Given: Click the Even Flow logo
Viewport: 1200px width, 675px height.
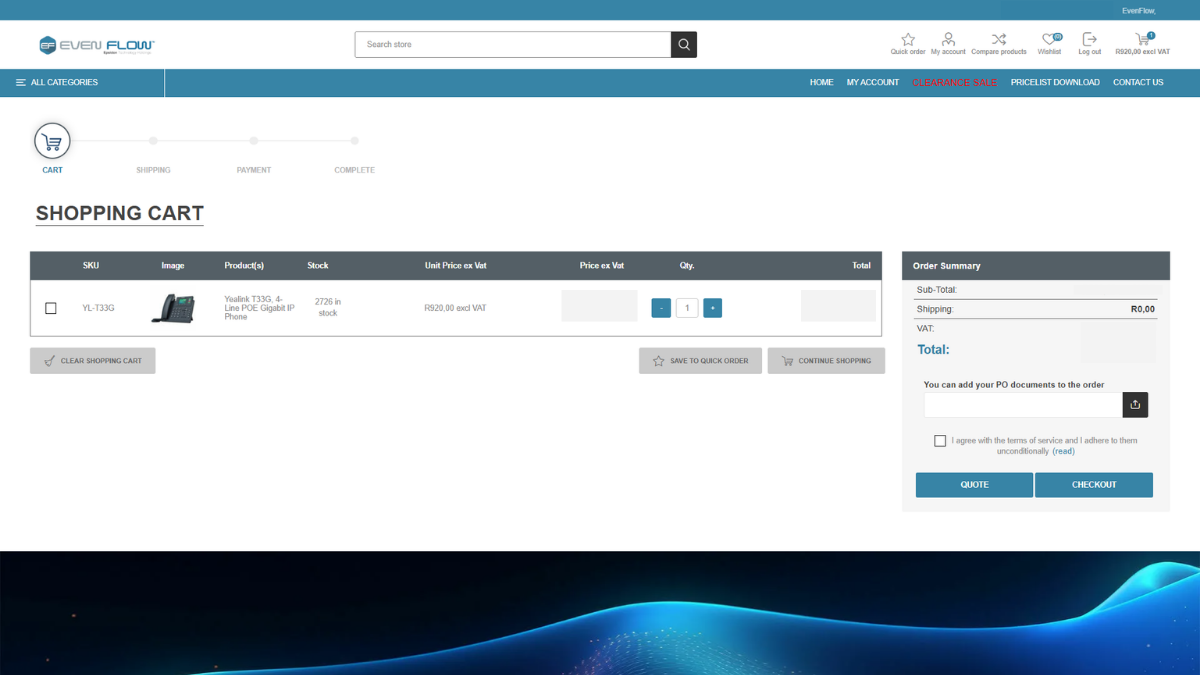Looking at the screenshot, I should point(97,45).
